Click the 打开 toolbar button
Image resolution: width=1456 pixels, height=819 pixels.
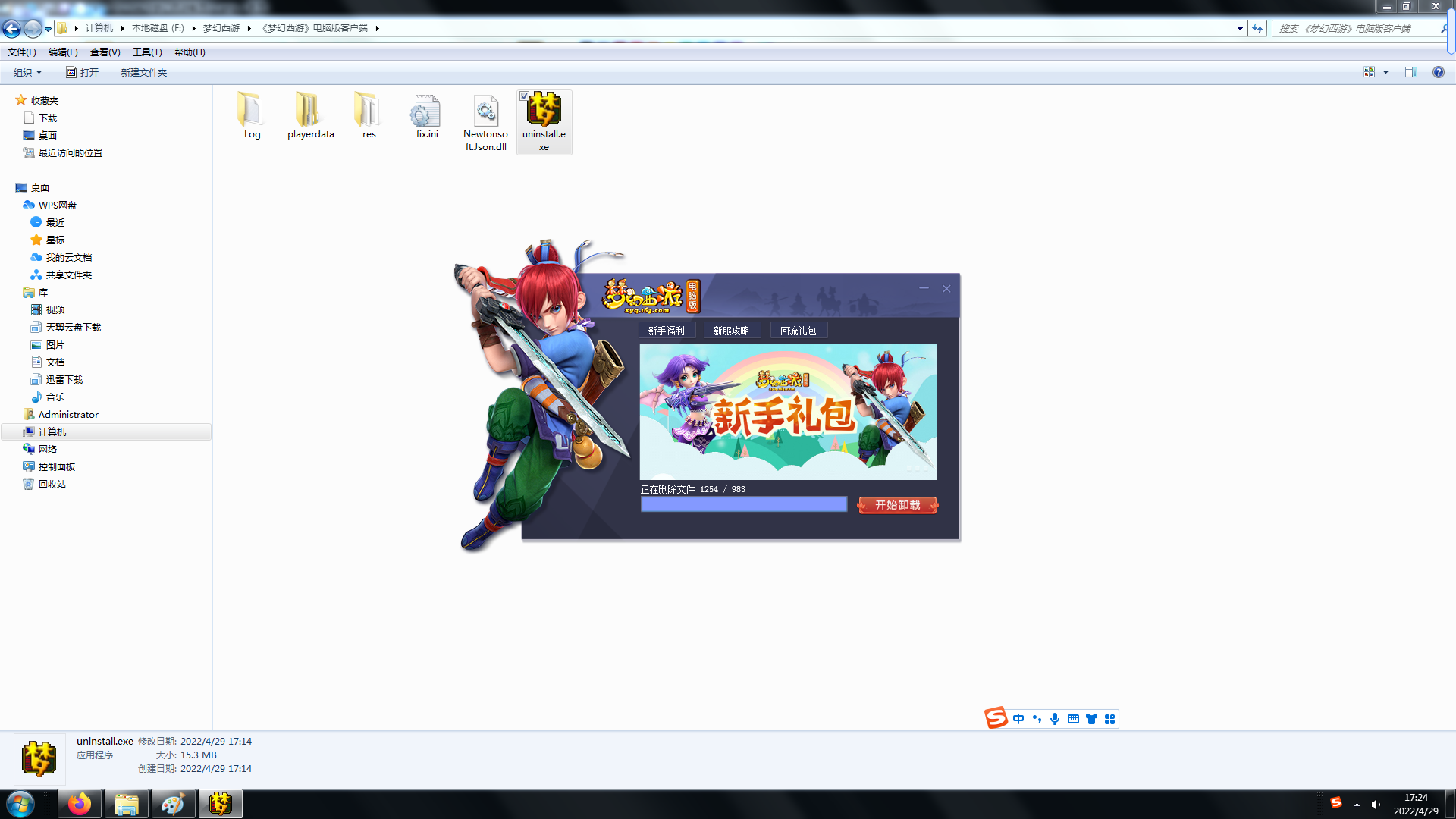coord(82,73)
